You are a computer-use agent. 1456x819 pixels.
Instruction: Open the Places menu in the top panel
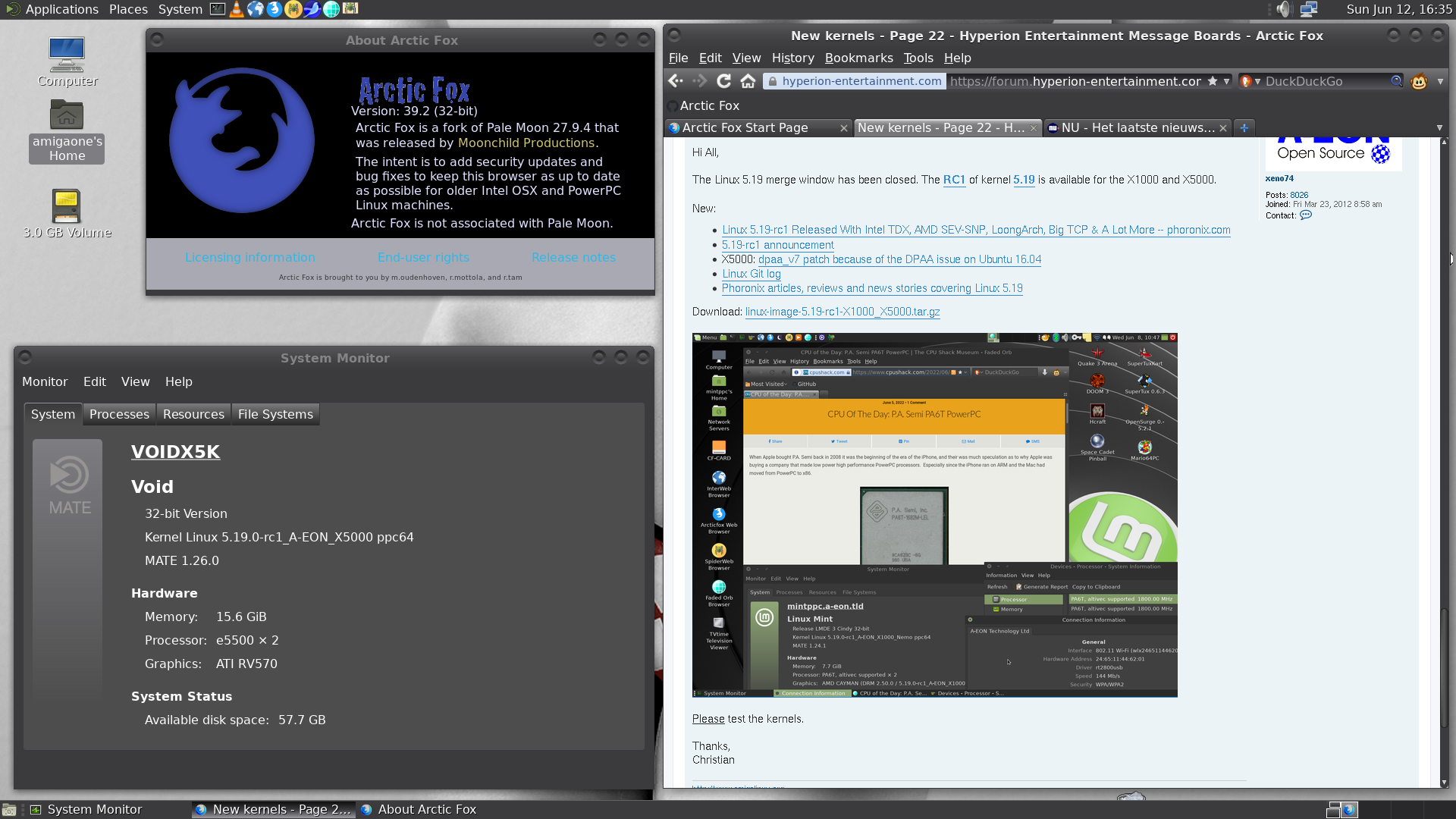click(x=128, y=9)
